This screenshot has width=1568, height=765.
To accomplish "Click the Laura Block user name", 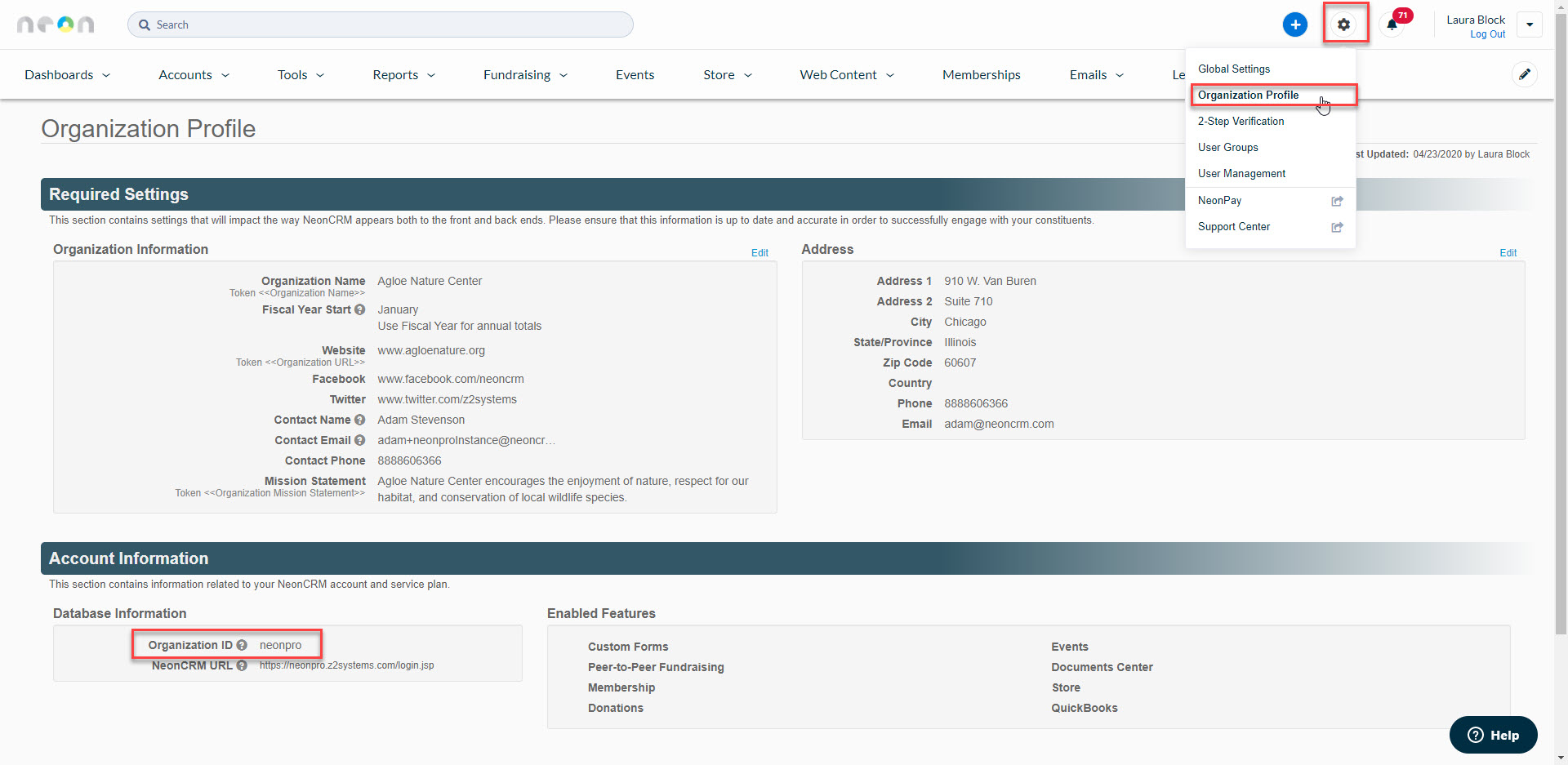I will tap(1475, 20).
